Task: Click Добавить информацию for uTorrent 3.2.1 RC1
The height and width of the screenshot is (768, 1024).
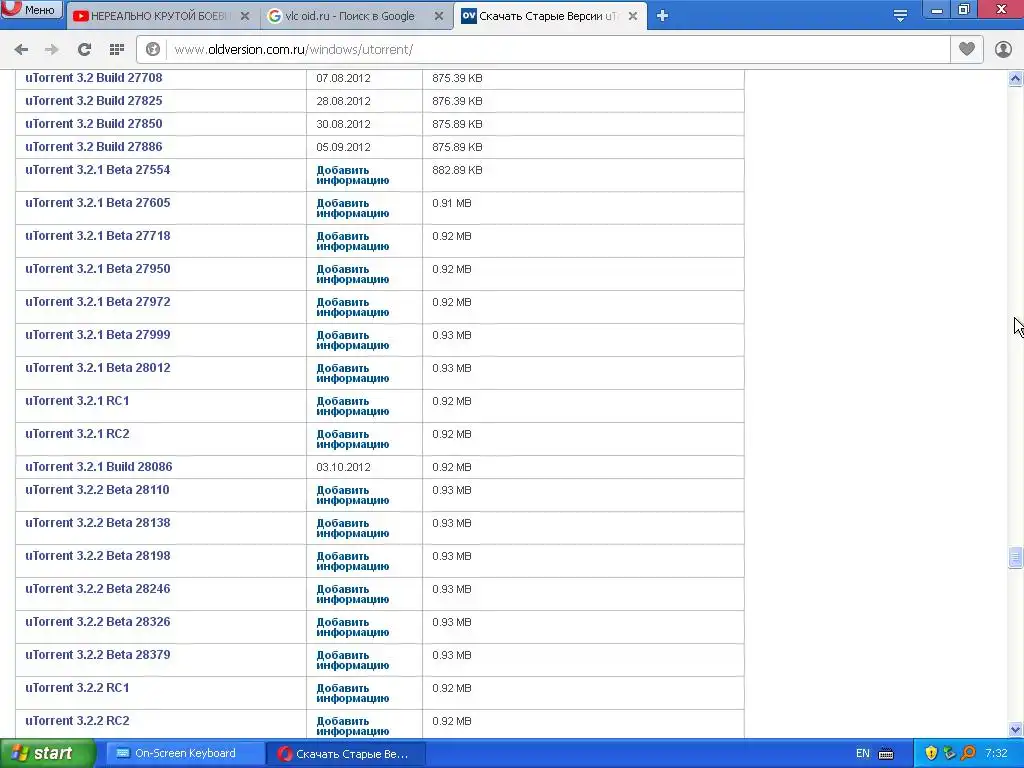Action: pyautogui.click(x=353, y=406)
